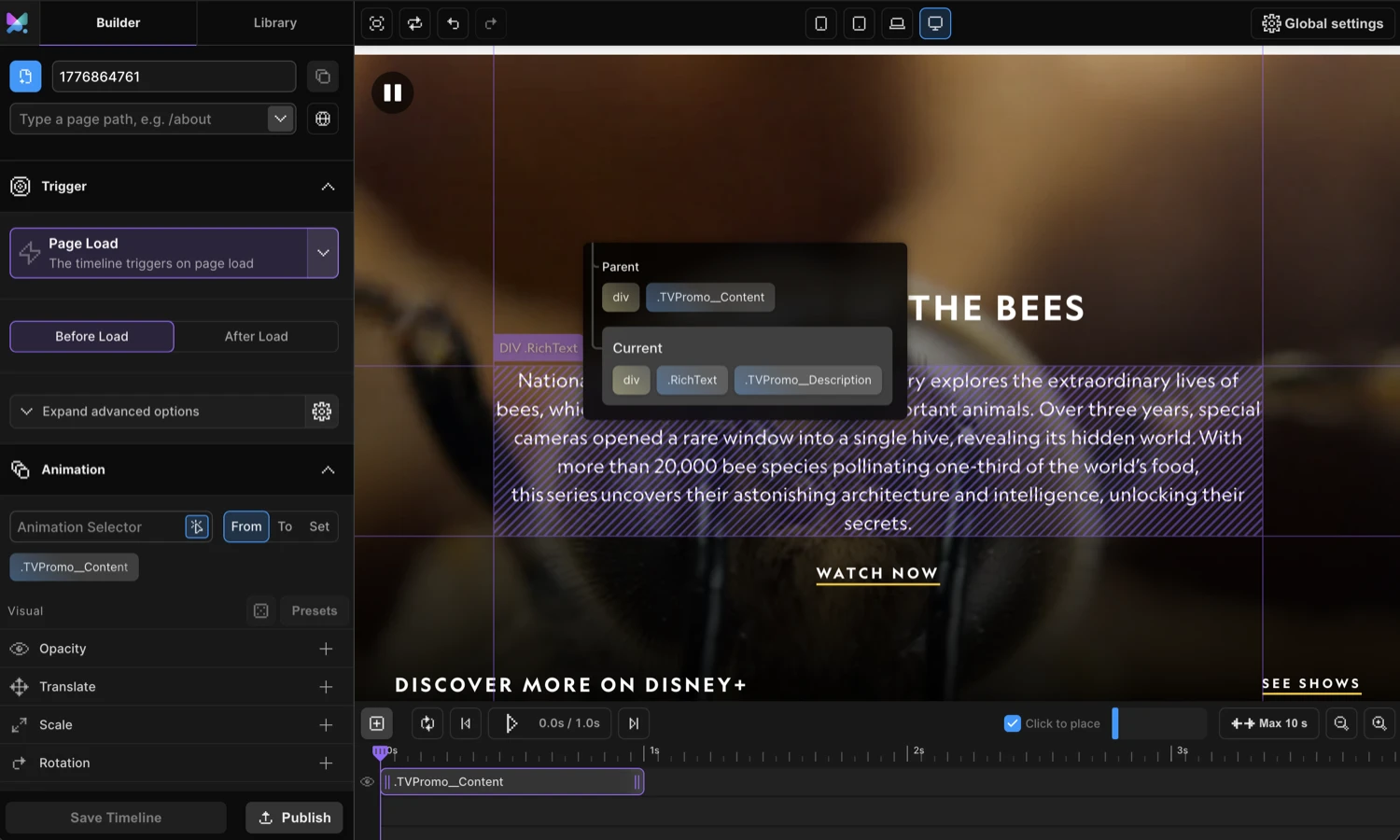
Task: Switch preview to tablet view
Action: pyautogui.click(x=859, y=23)
